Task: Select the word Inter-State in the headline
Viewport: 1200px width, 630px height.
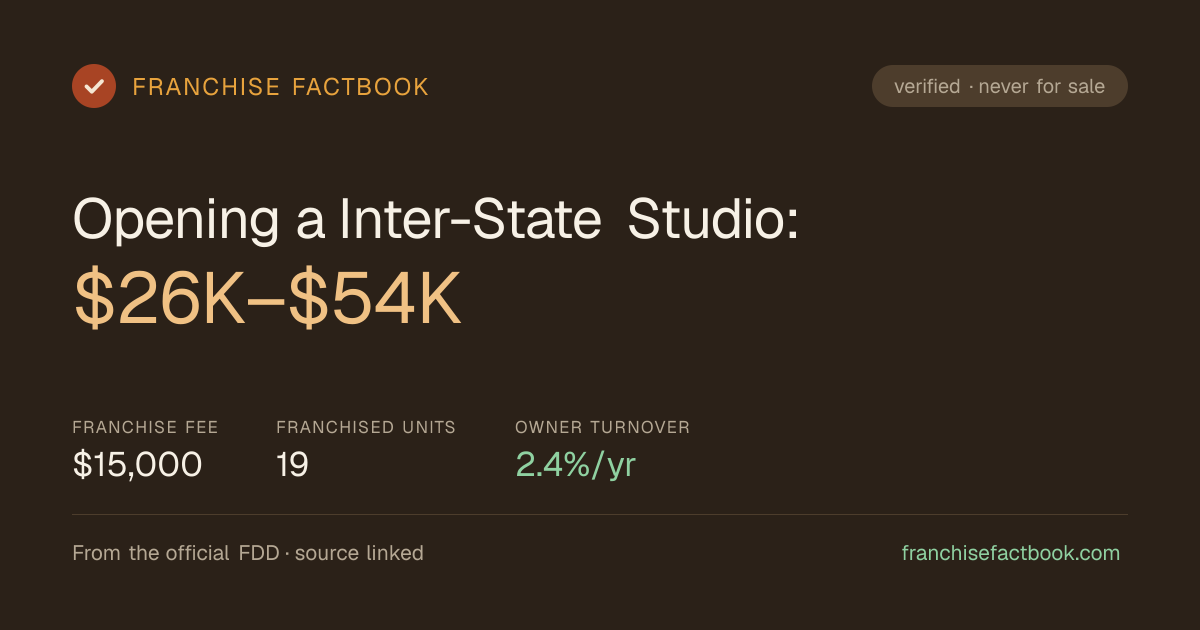Action: (470, 218)
